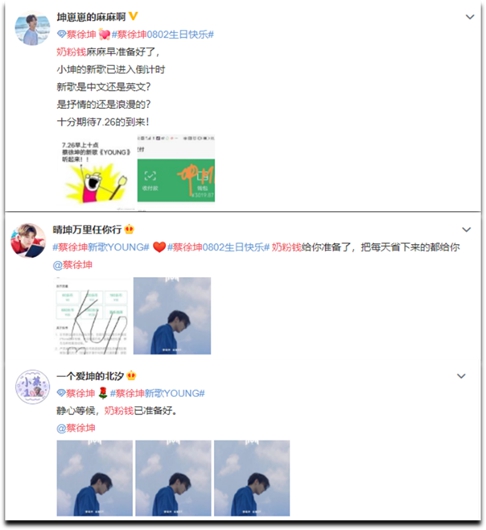Click @蔡徐坤 mention in third post
Screen dimensions: 486x530
click(x=76, y=428)
